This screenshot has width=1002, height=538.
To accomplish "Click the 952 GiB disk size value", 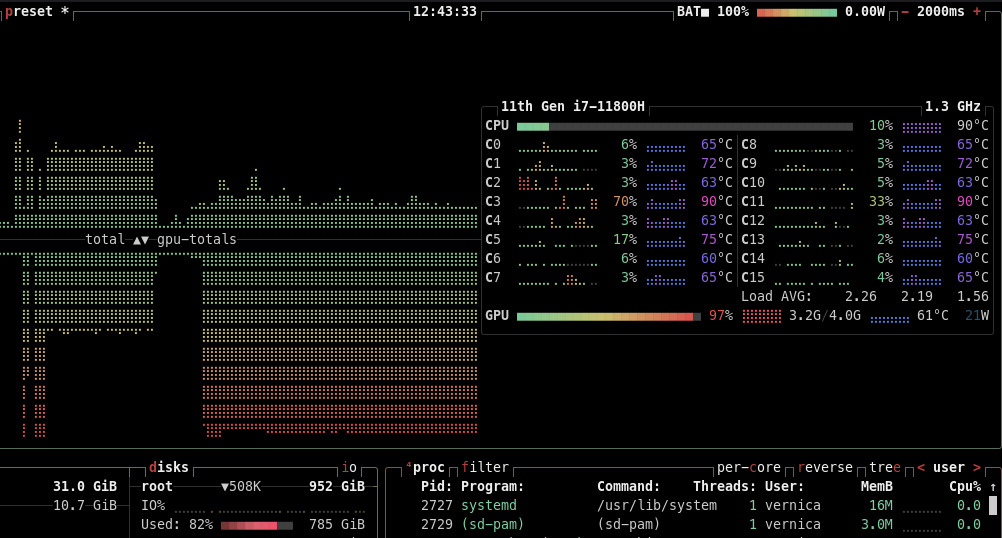I will (337, 487).
